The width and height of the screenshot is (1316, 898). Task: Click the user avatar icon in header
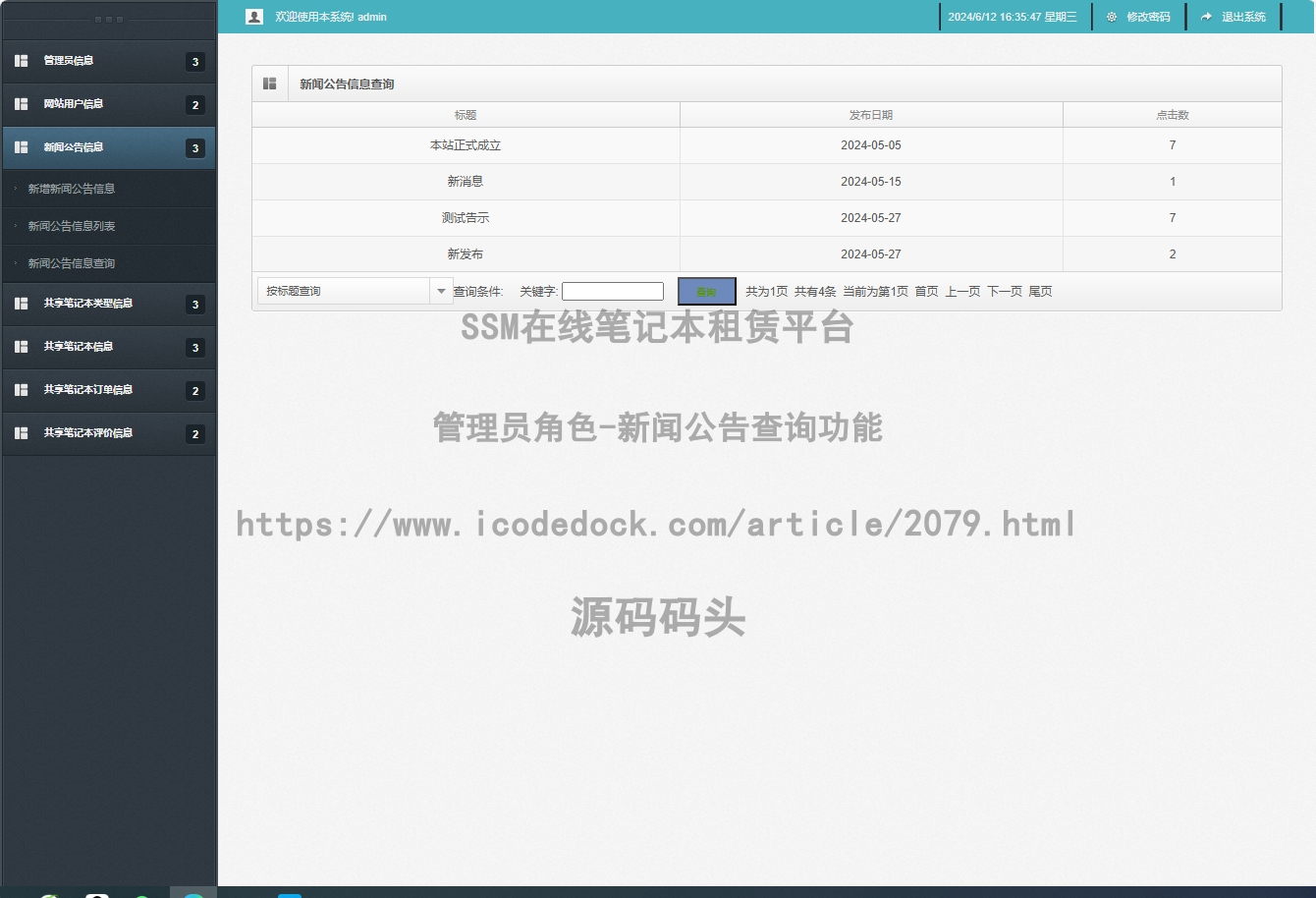pos(254,17)
